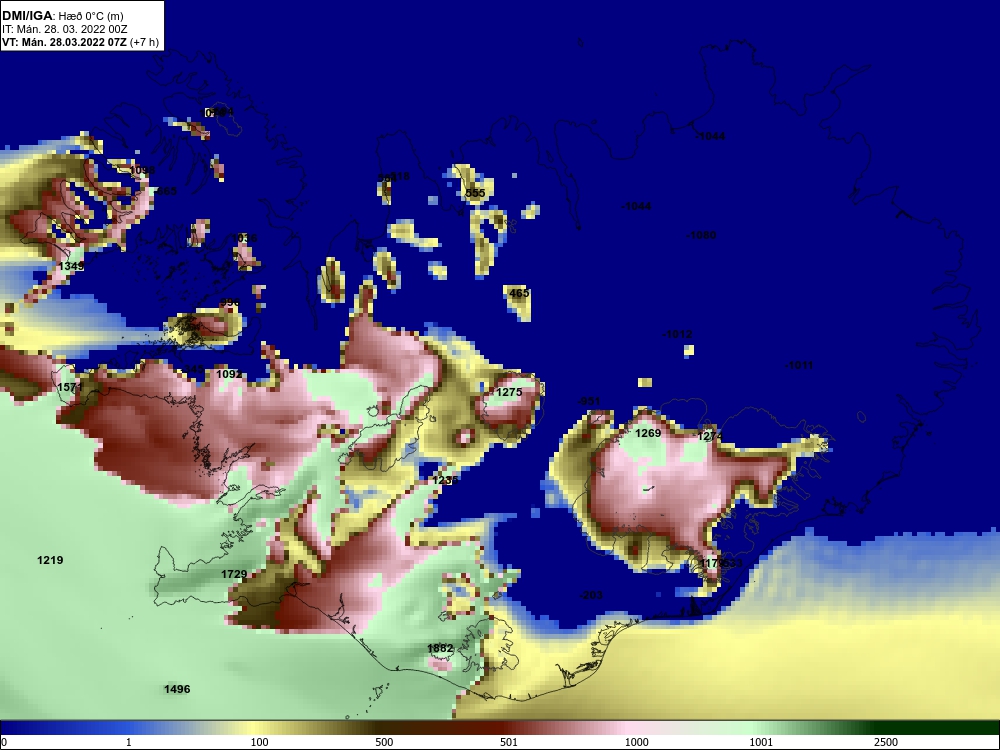The height and width of the screenshot is (750, 1000).
Task: Click the map value label 1882
Action: point(440,648)
